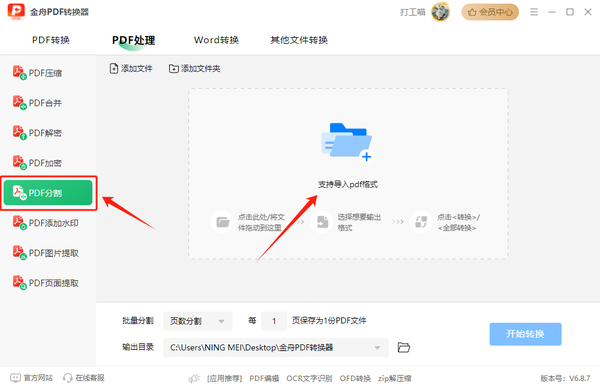Click the blue folder import icon

pyautogui.click(x=347, y=142)
